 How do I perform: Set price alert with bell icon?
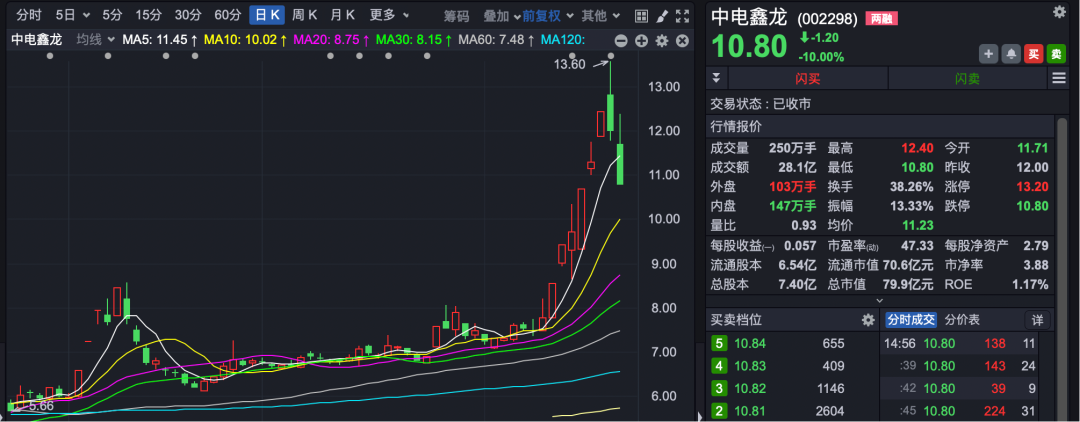tap(1012, 54)
